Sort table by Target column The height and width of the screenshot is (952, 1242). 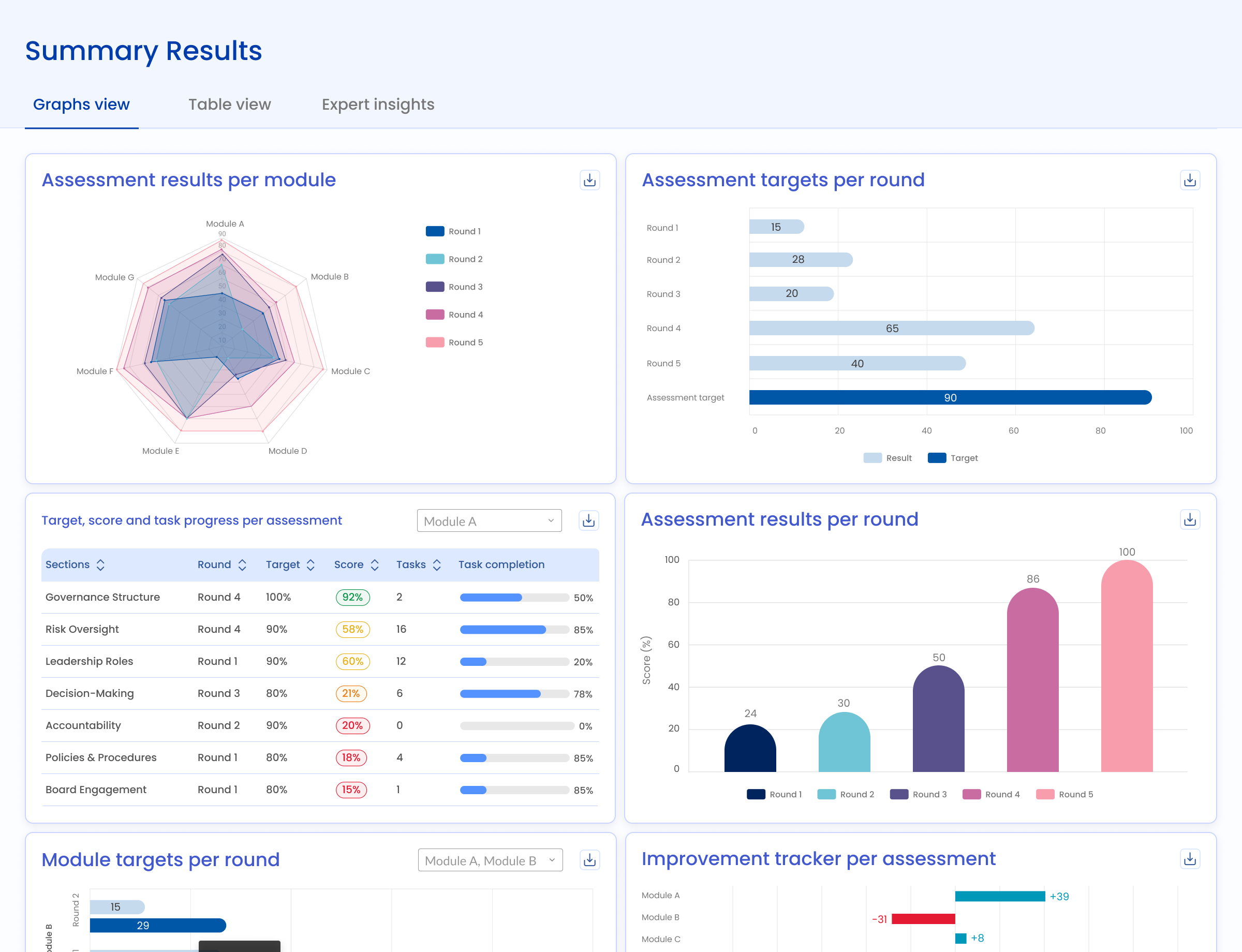(310, 565)
